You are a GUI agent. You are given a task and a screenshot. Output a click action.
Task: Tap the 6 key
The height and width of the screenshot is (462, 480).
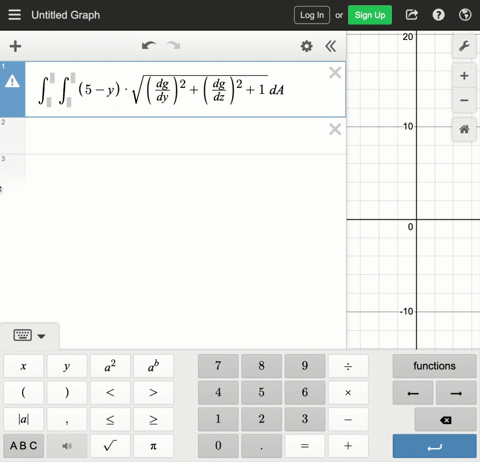pyautogui.click(x=305, y=393)
